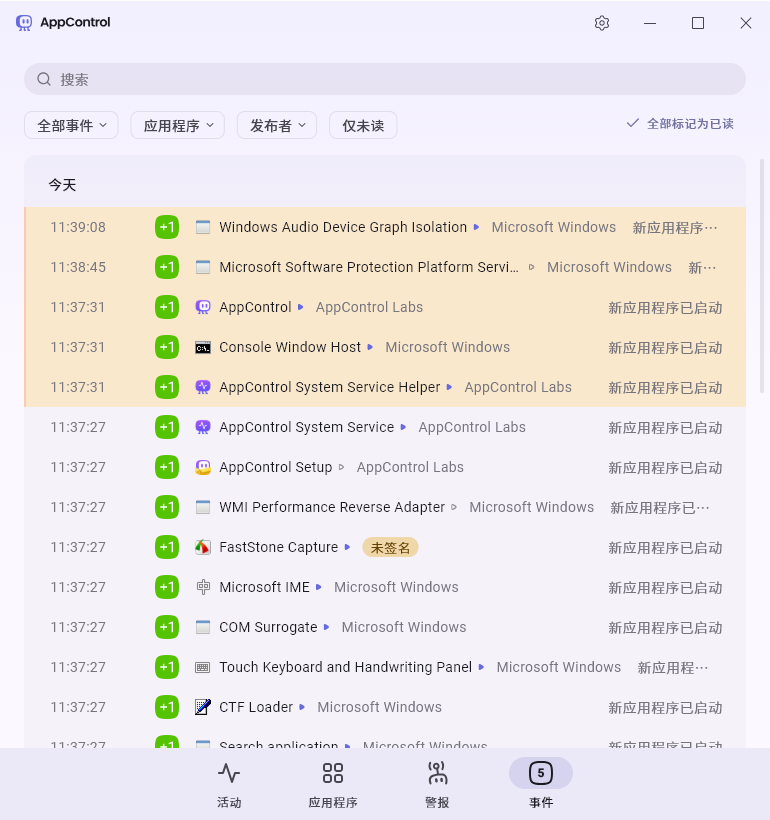Click the COM Surrogate window icon
770x820 pixels.
(x=203, y=627)
